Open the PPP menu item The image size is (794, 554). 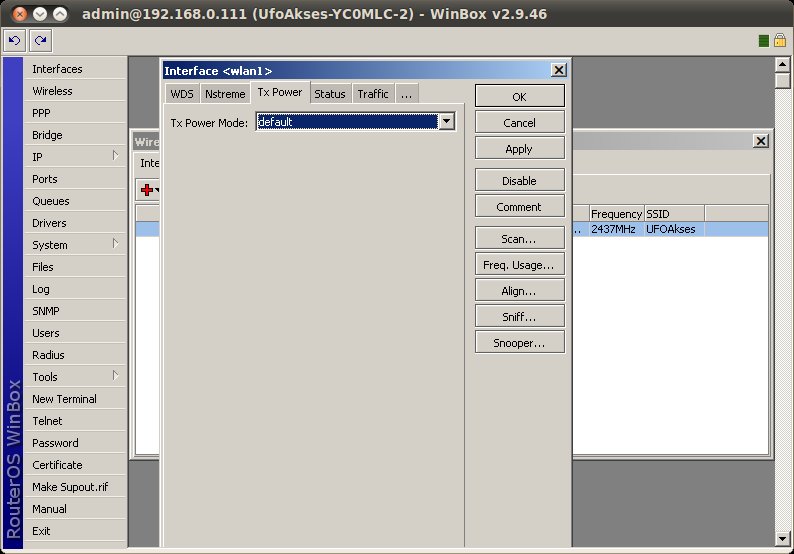[x=75, y=112]
